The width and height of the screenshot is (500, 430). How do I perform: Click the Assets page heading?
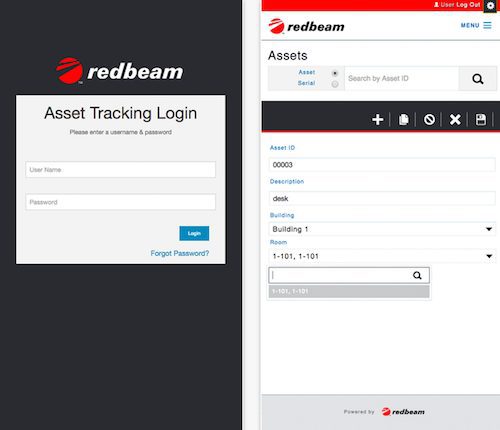288,55
